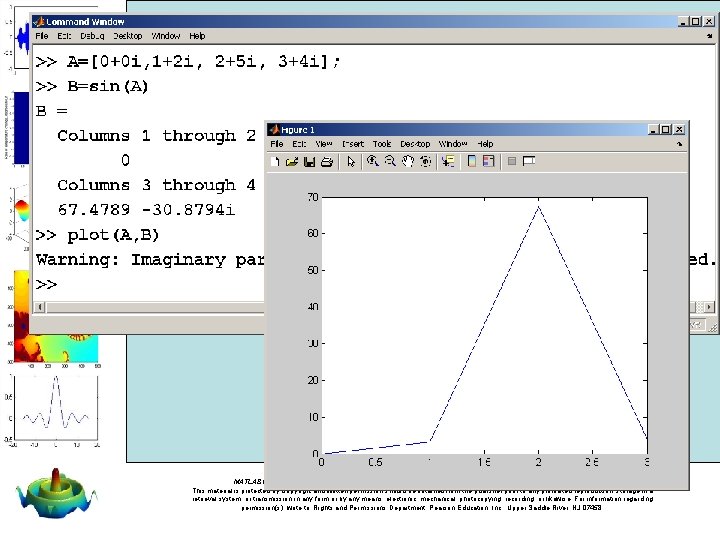The height and width of the screenshot is (540, 720).
Task: Click the dock arrow in Figure 1 menu bar
Action: (680, 144)
